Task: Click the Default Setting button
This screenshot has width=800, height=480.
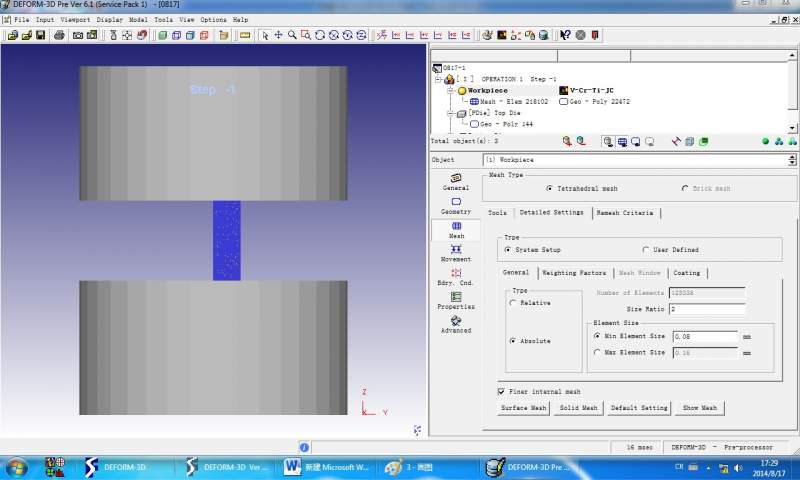Action: [639, 408]
